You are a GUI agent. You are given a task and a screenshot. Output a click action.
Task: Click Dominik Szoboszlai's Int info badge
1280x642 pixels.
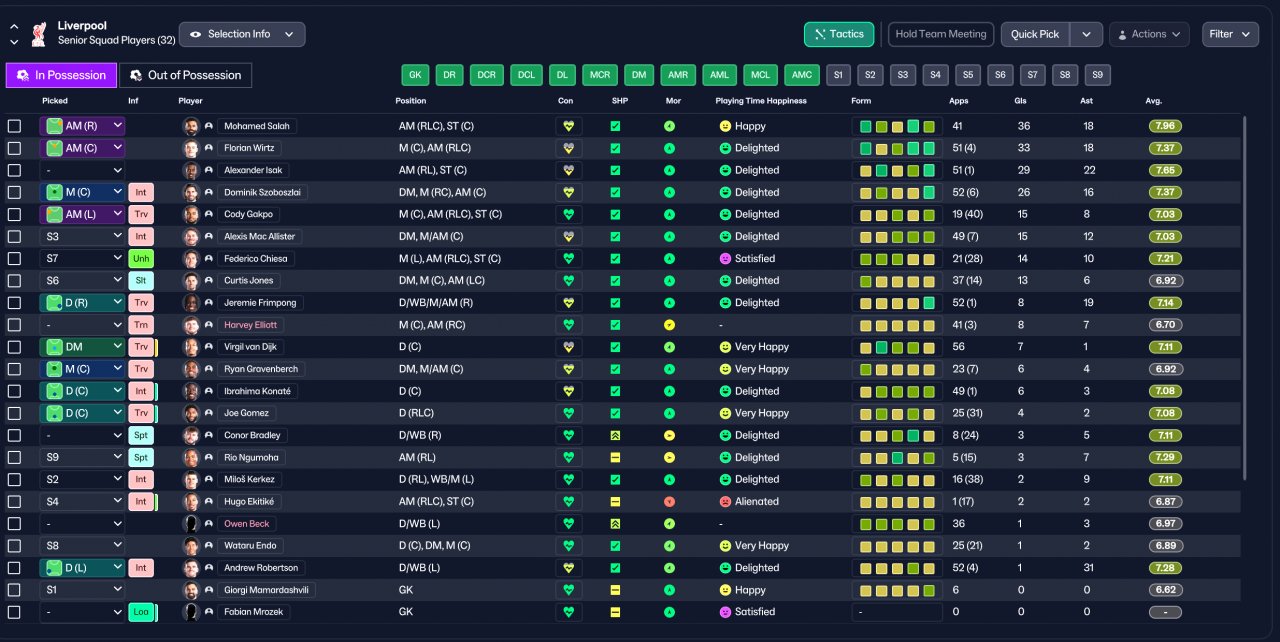tap(141, 192)
